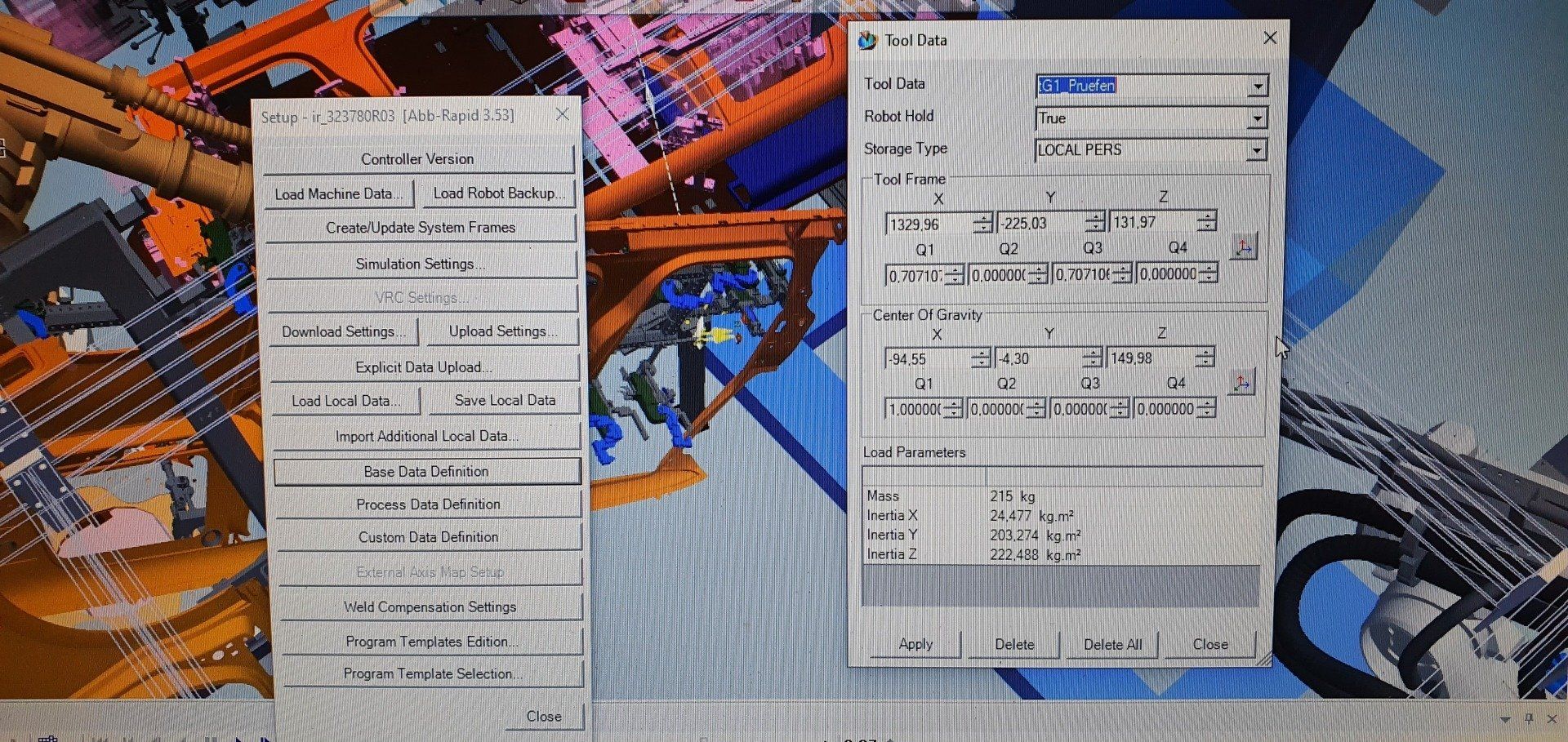Screen dimensions: 1568x742
Task: Open the Tool Data name dropdown
Action: point(1258,86)
